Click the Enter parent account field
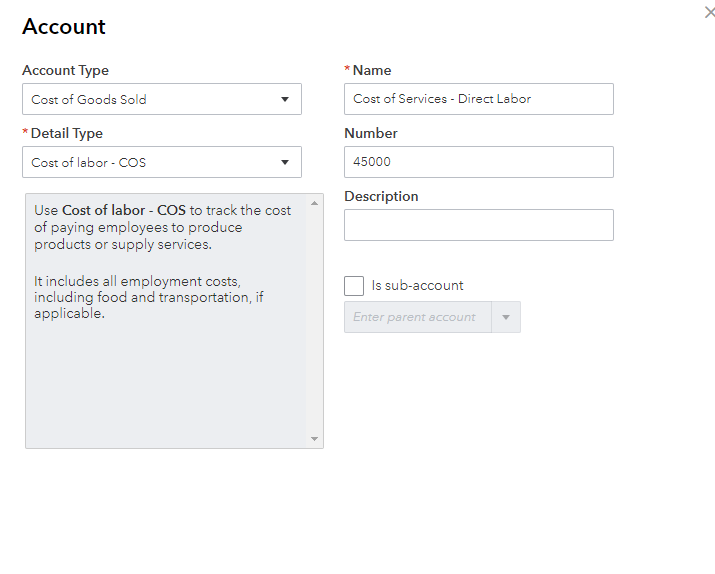 (417, 317)
